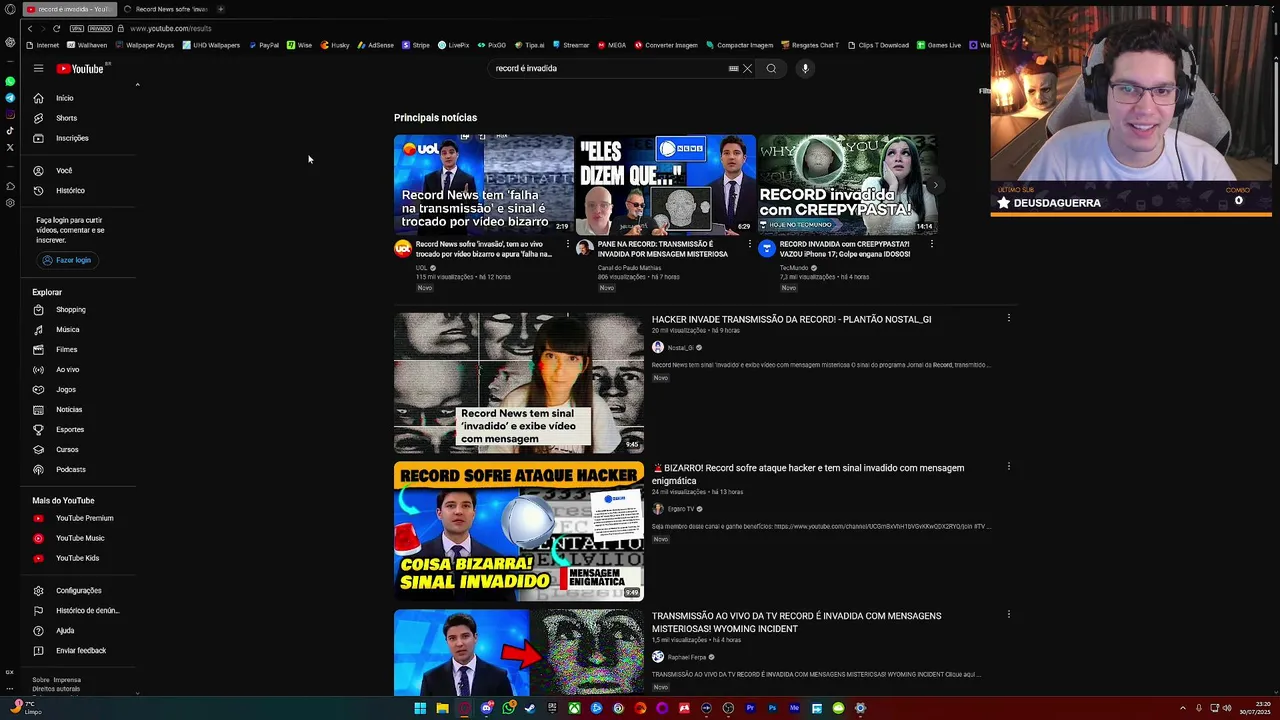Open Esportes in the Explorar section
The width and height of the screenshot is (1280, 720).
tap(70, 430)
